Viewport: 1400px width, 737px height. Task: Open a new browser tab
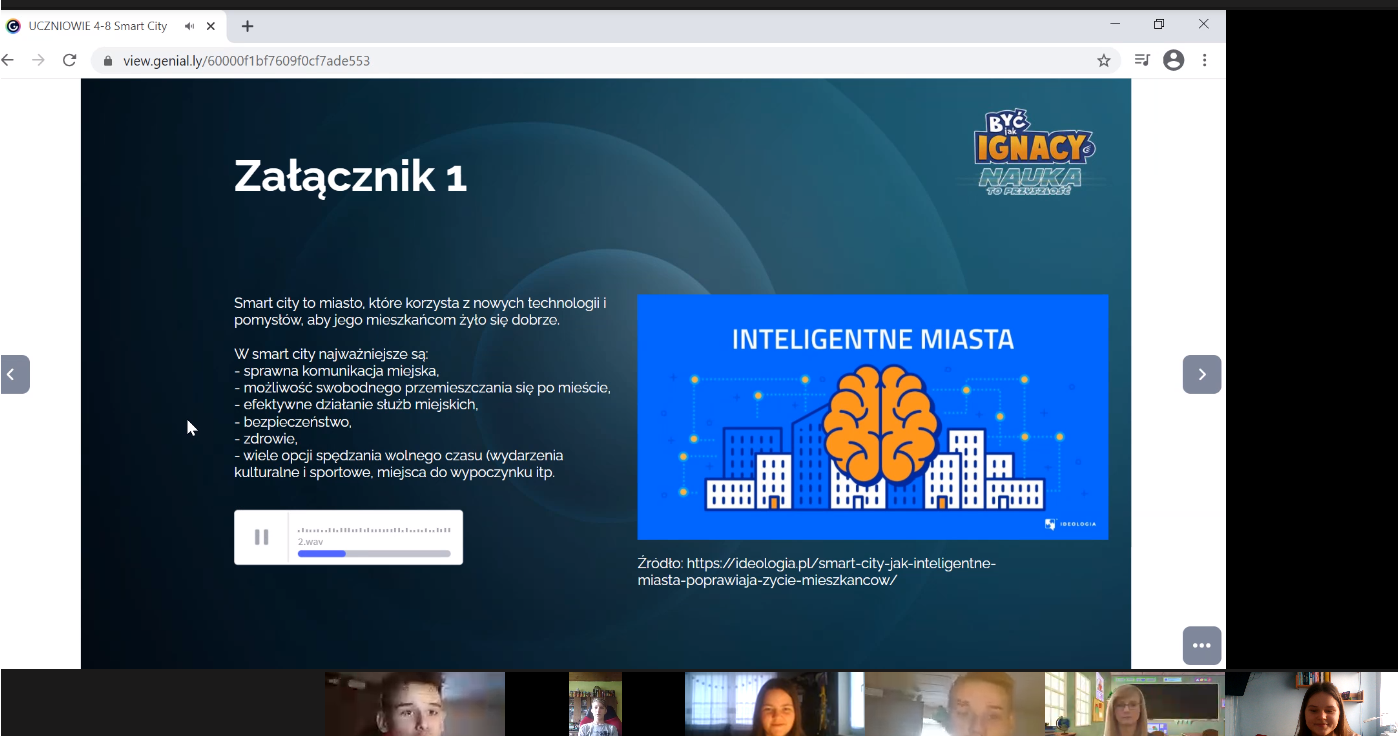click(248, 26)
